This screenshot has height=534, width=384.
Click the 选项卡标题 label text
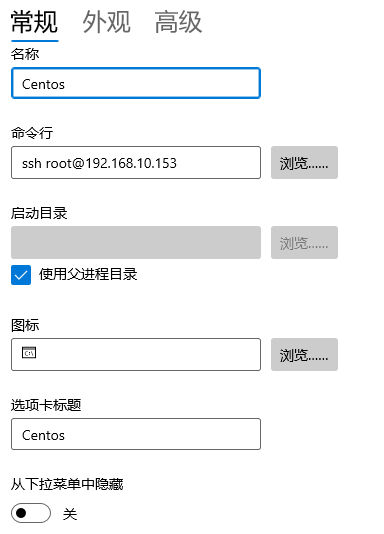[46, 405]
